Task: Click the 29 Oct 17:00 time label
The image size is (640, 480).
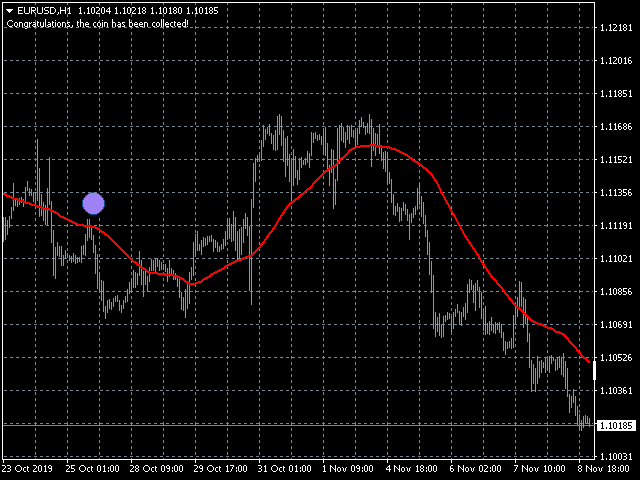Action: (222, 468)
